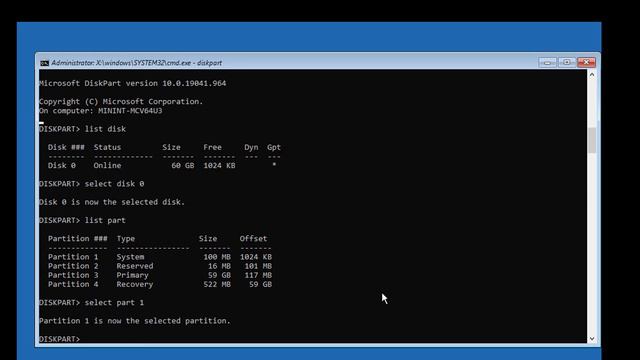This screenshot has width=640, height=360.
Task: Click the 'Partition 1' row label
Action: coord(73,257)
